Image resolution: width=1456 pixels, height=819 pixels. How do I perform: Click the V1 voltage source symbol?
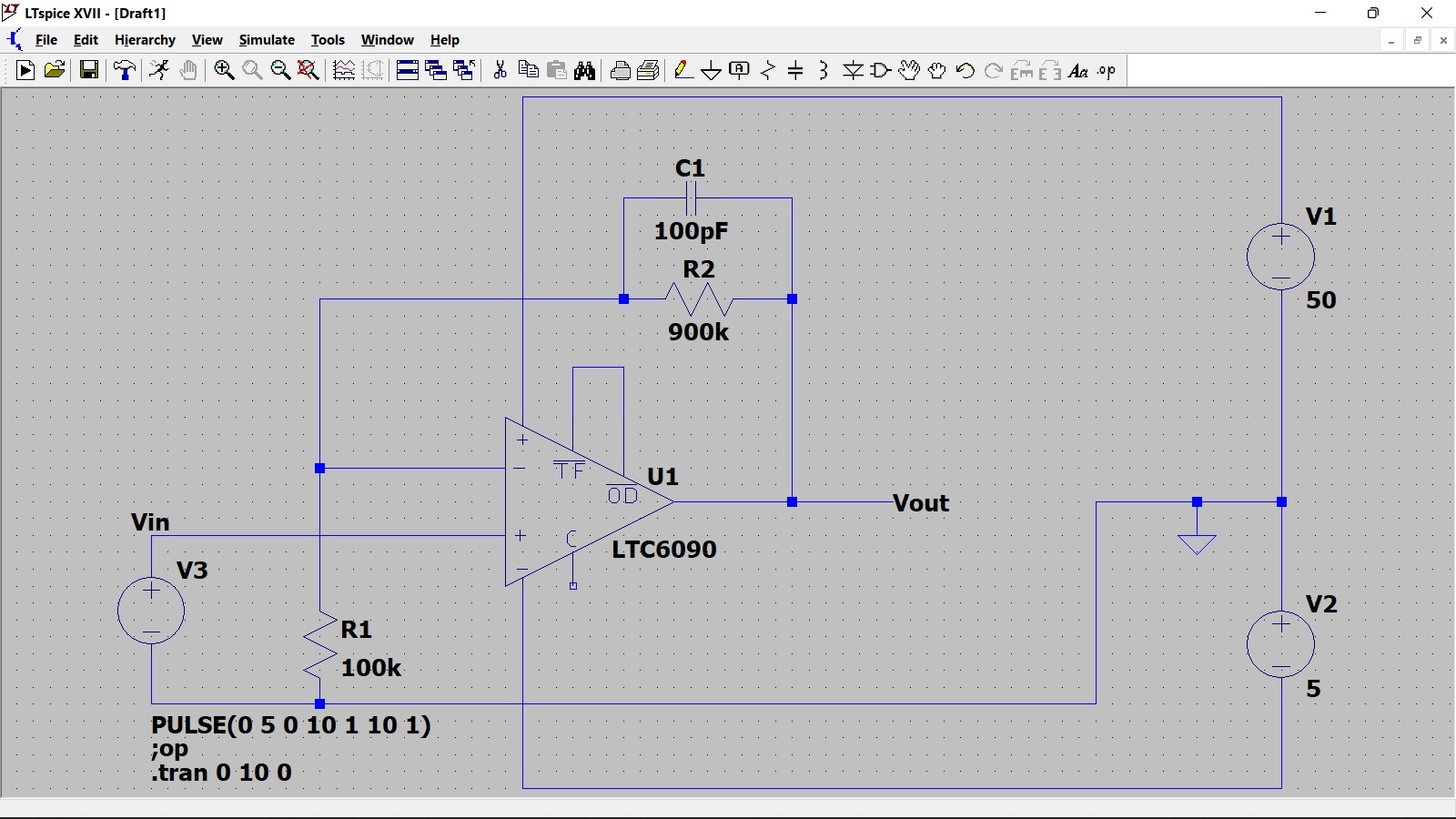coord(1281,257)
